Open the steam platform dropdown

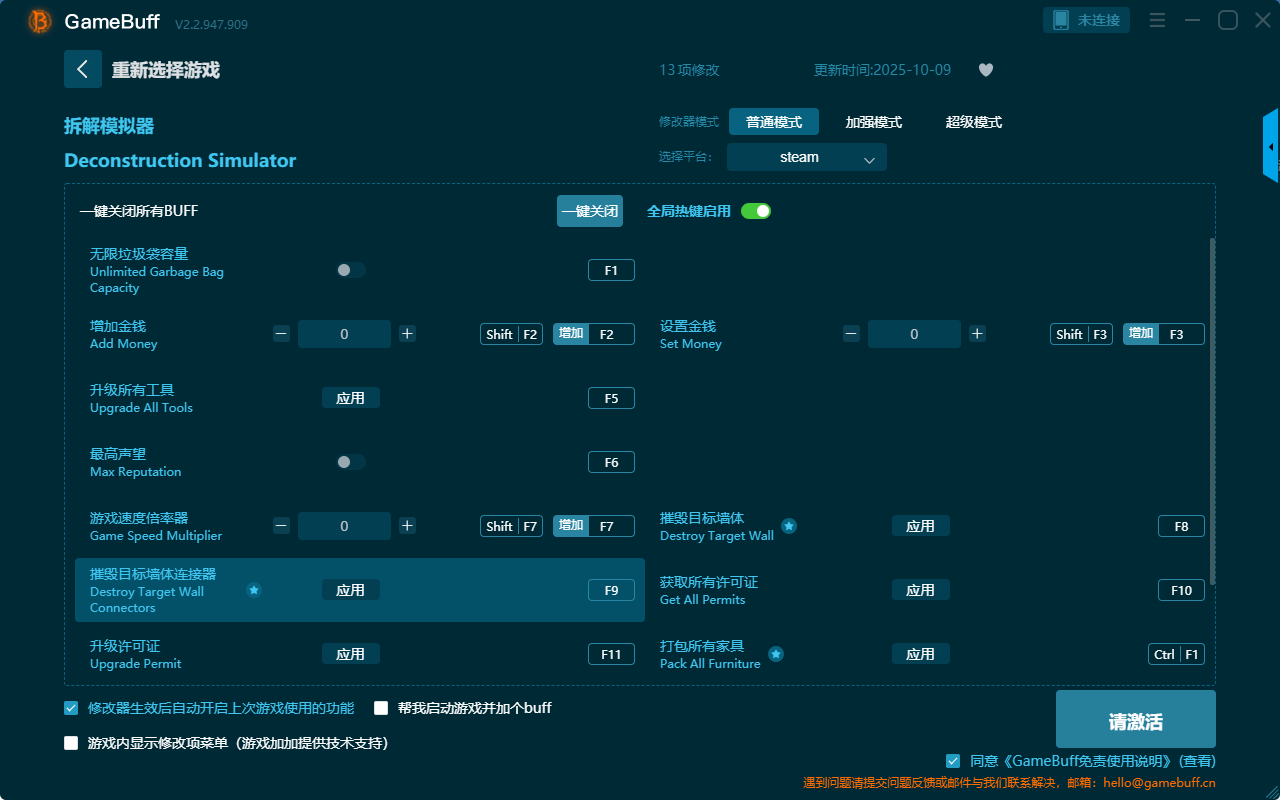(806, 157)
